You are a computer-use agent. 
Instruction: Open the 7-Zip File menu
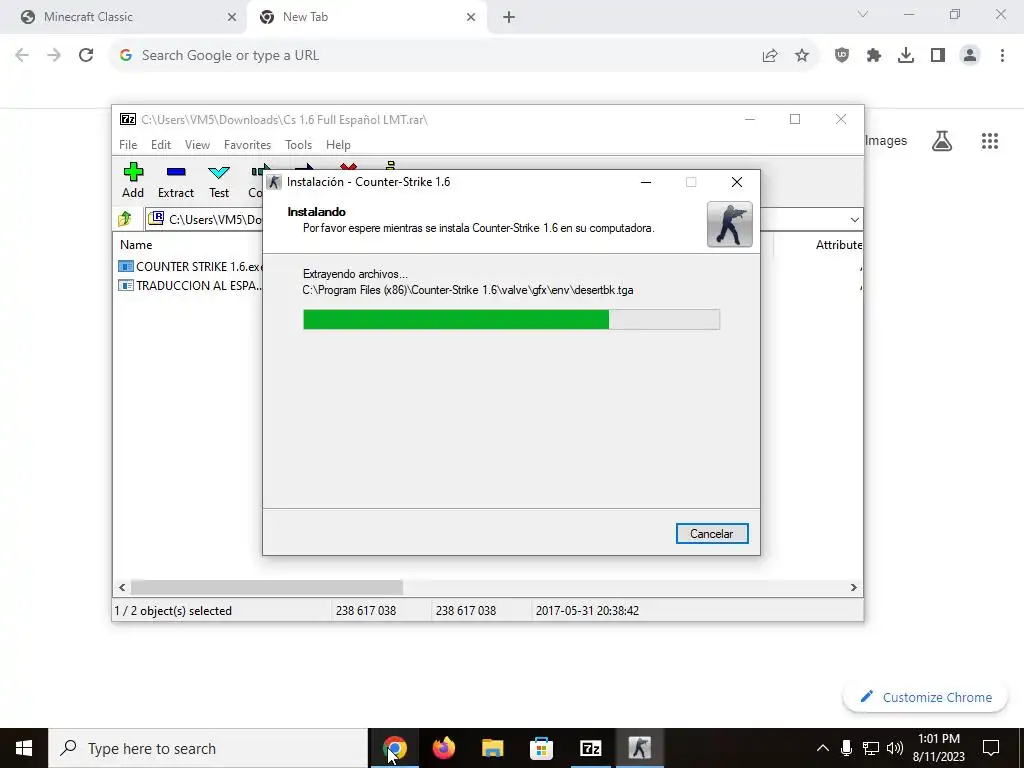click(128, 145)
